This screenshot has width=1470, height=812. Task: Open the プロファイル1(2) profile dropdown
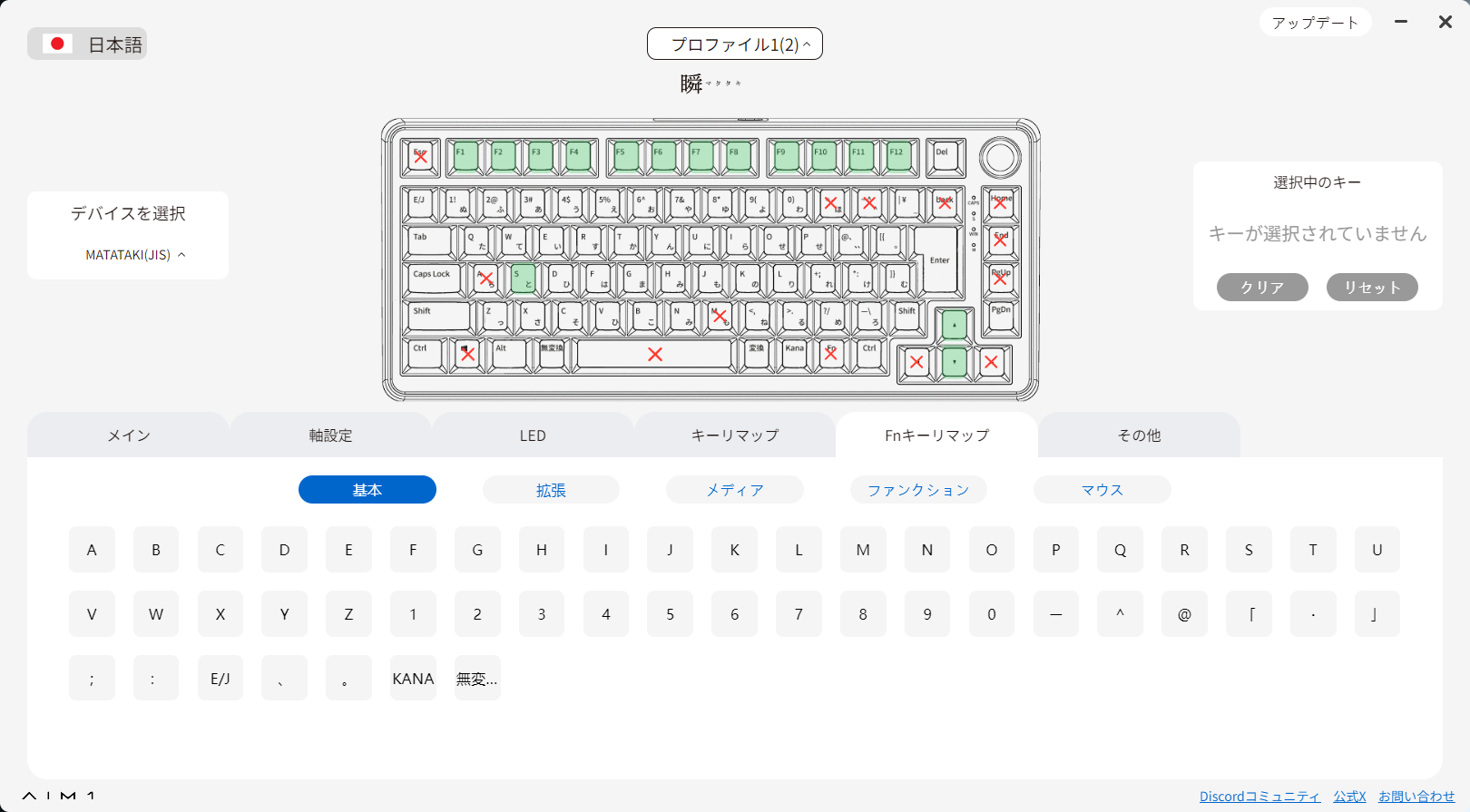point(734,44)
